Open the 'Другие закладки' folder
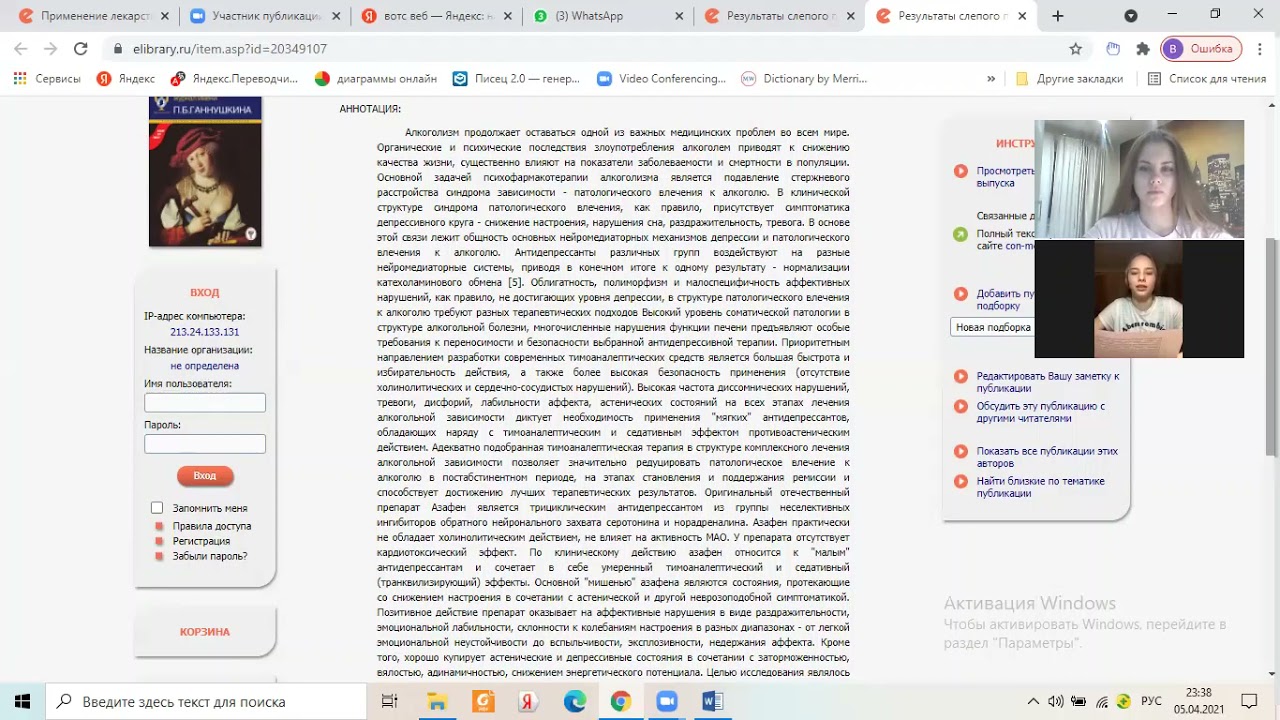This screenshot has width=1280, height=720. pos(1069,79)
